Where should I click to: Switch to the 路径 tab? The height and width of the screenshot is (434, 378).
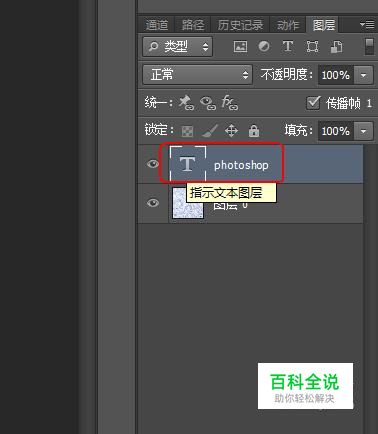(x=192, y=25)
